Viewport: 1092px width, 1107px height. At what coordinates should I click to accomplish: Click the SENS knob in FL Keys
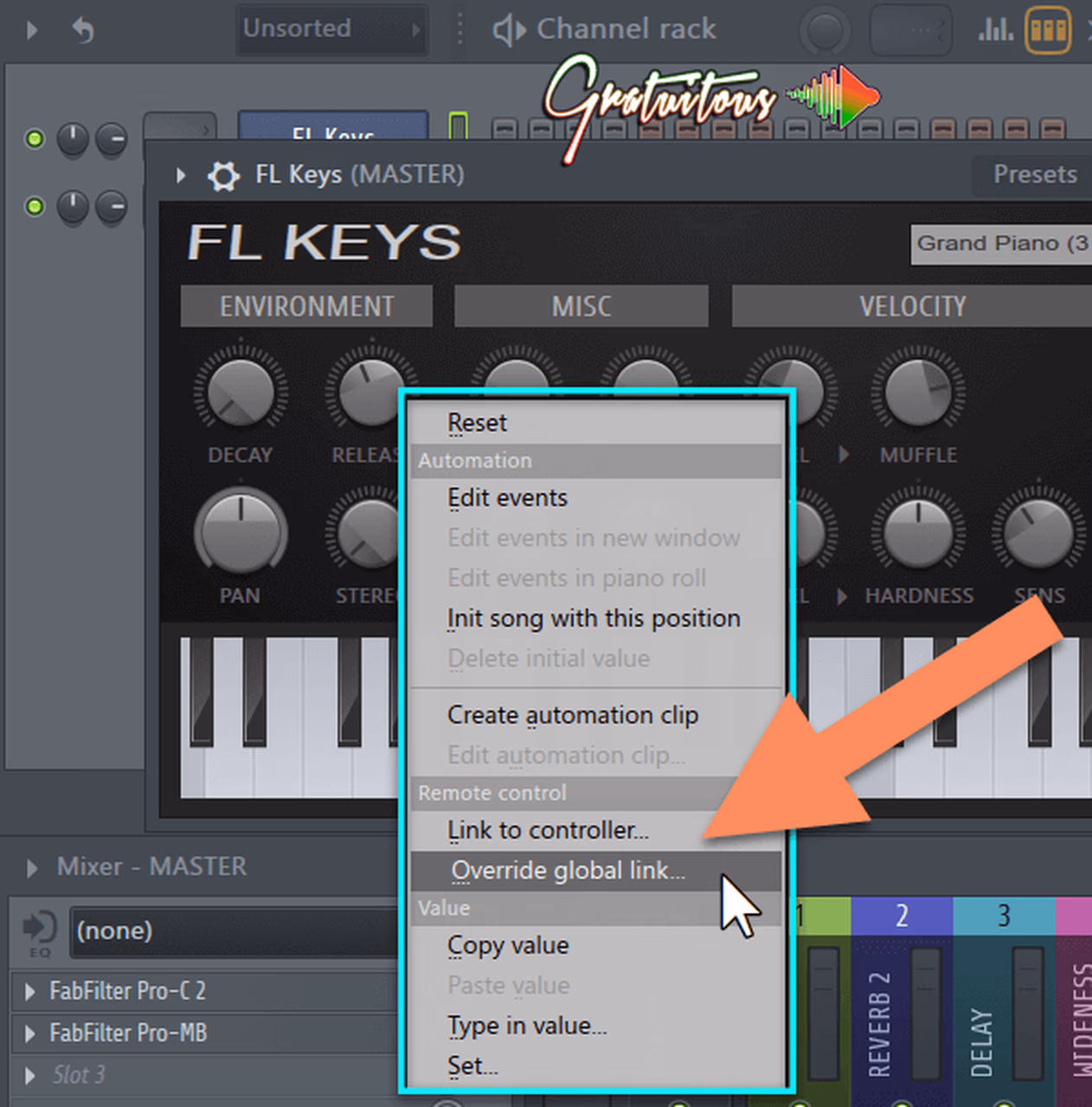(x=1037, y=532)
